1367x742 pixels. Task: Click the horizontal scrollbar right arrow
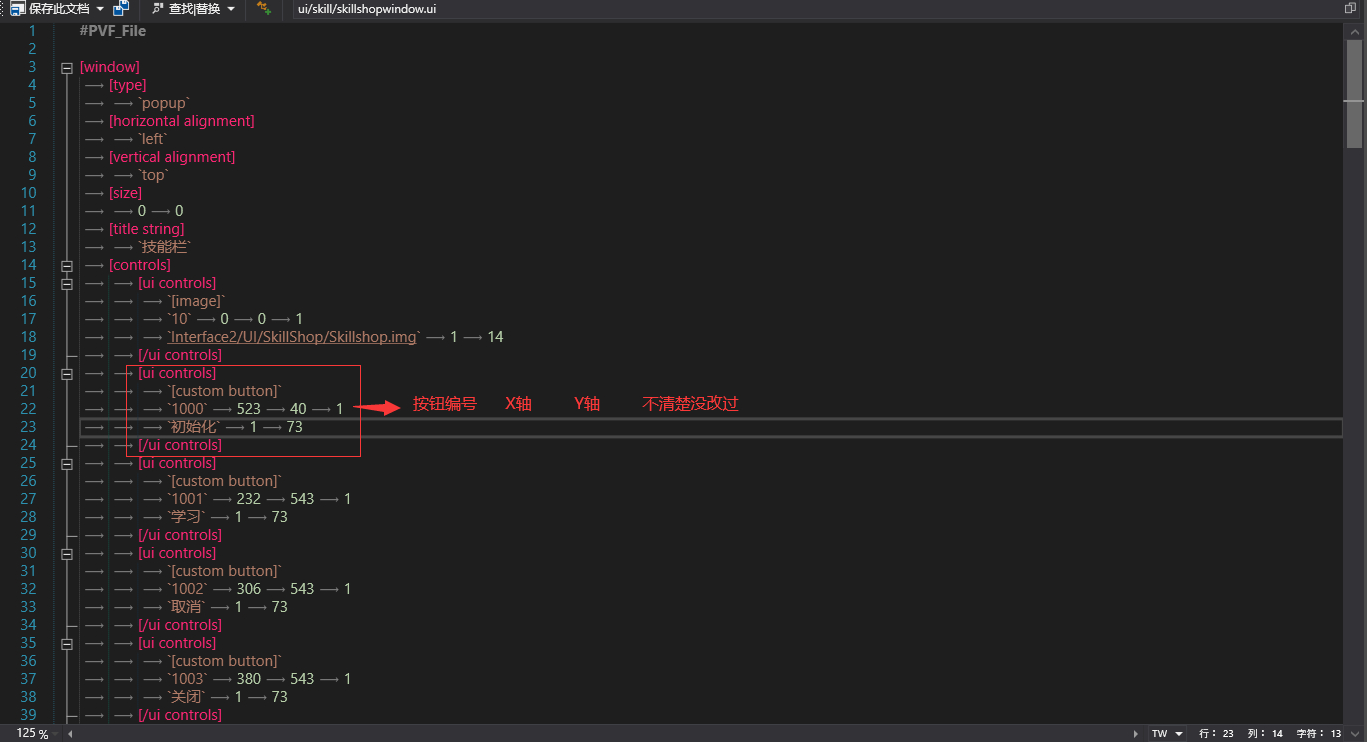[x=1135, y=734]
